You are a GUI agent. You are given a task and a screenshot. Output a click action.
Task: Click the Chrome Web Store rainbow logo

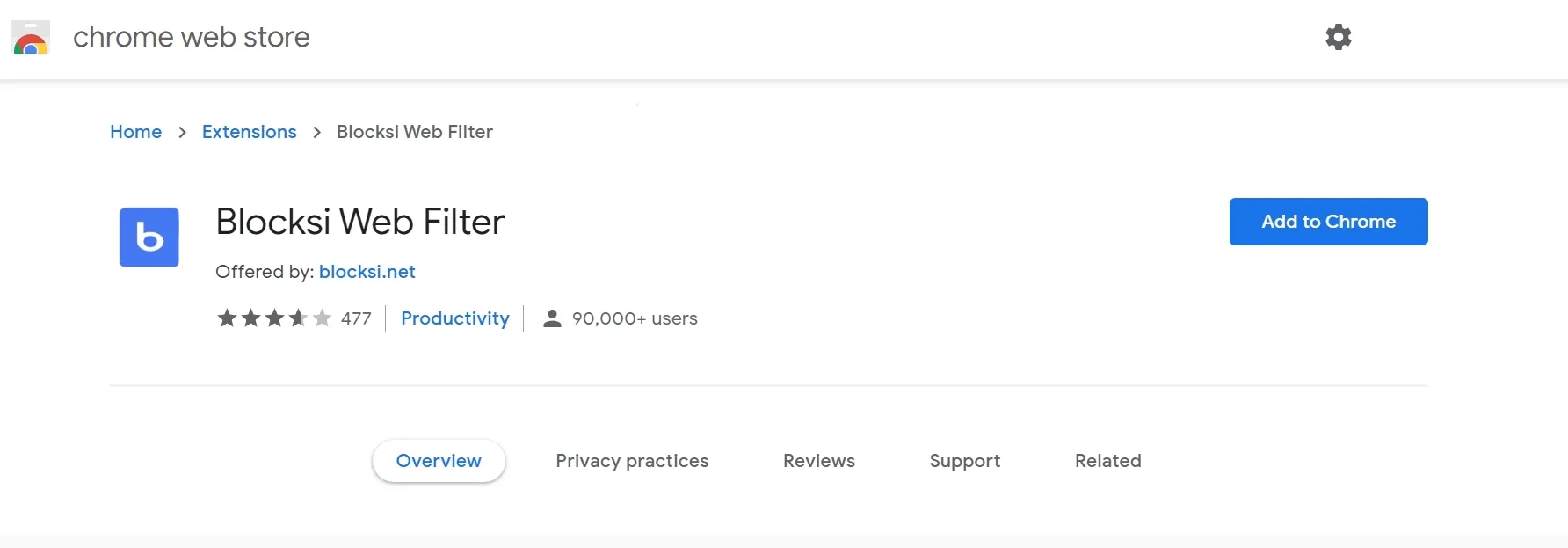31,38
